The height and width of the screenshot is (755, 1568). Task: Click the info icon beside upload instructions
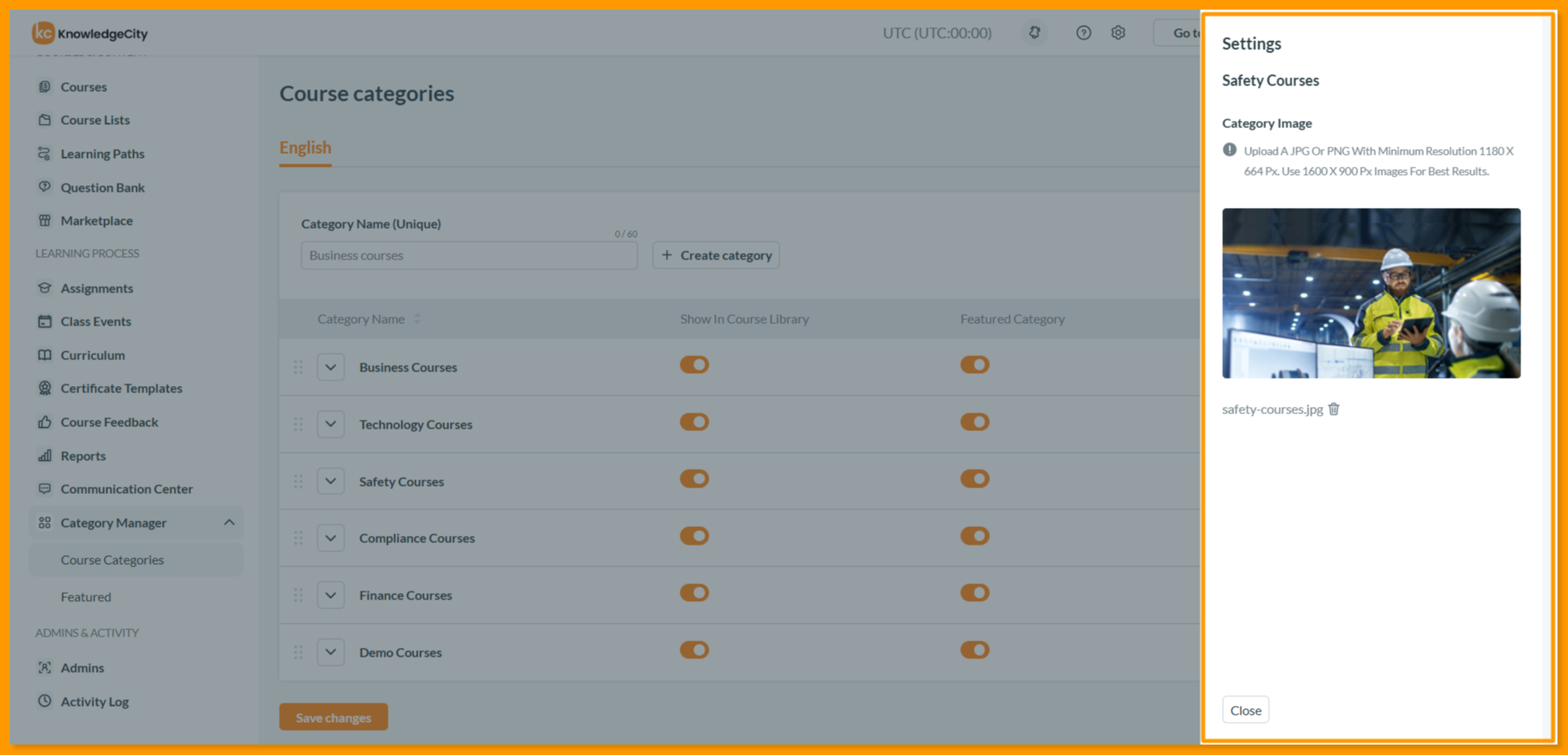1229,150
